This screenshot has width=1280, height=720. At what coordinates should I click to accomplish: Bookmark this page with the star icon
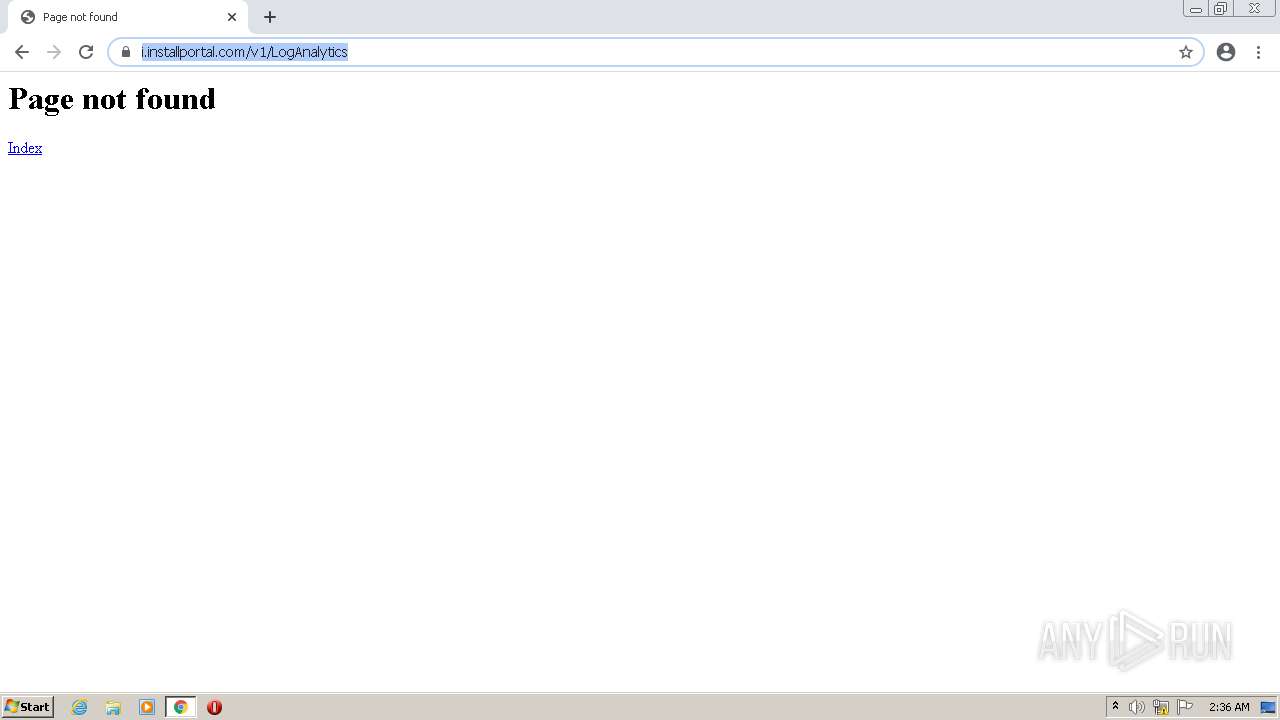(1186, 52)
